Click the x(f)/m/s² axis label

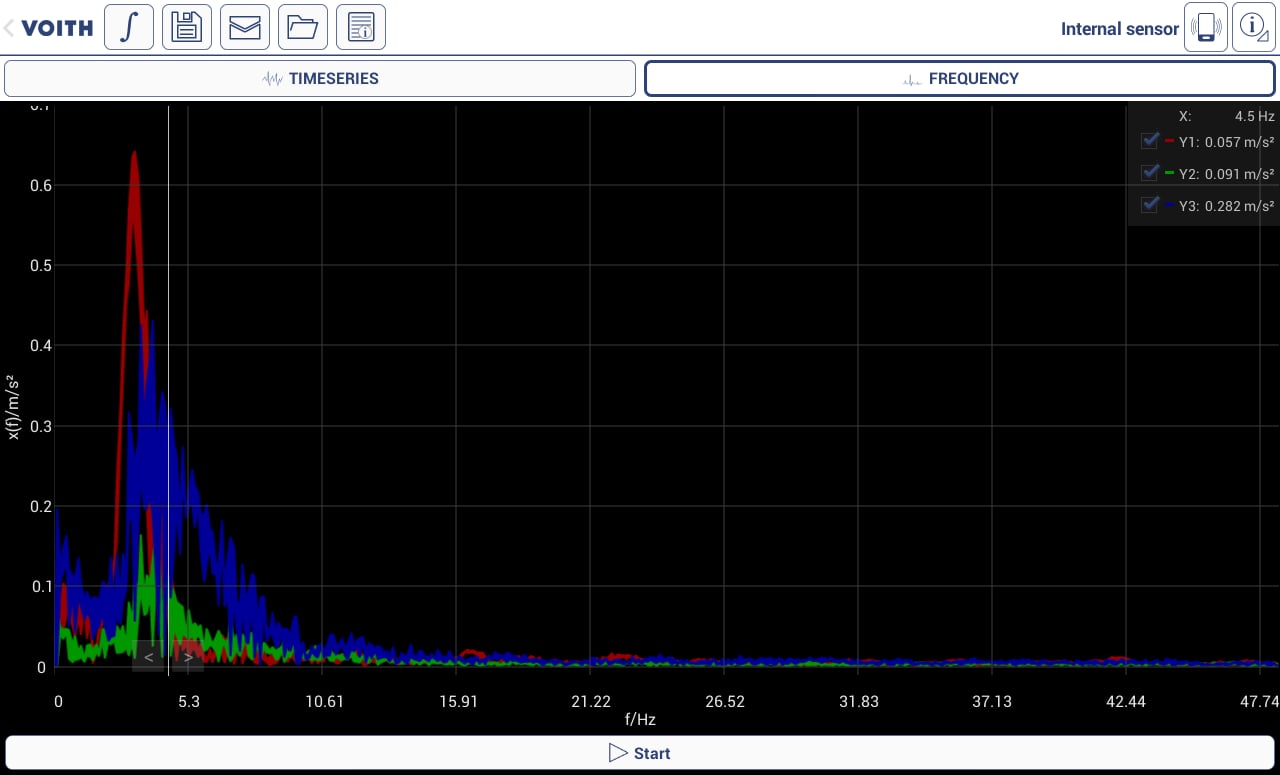(13, 406)
